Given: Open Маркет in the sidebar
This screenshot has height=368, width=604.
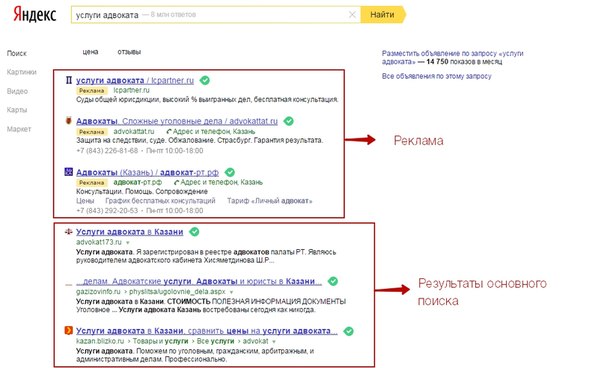Looking at the screenshot, I should pyautogui.click(x=19, y=129).
